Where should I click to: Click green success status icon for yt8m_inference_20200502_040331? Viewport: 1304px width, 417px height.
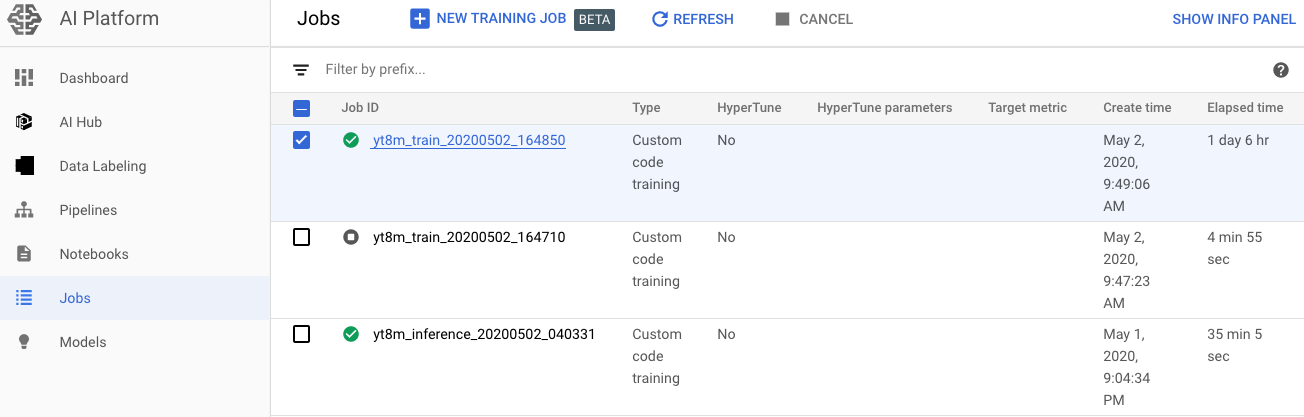(x=351, y=334)
